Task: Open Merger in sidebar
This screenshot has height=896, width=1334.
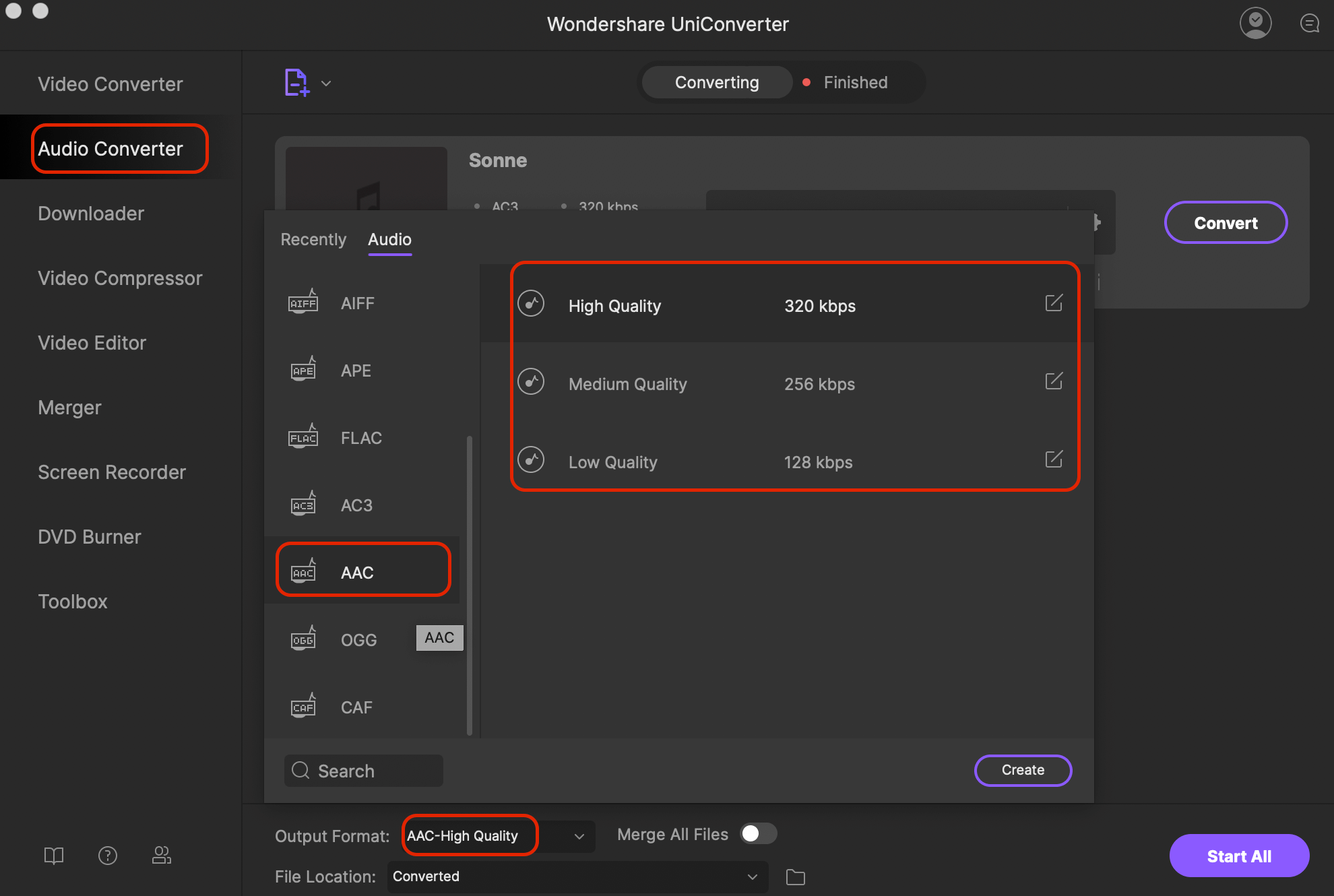Action: [69, 408]
